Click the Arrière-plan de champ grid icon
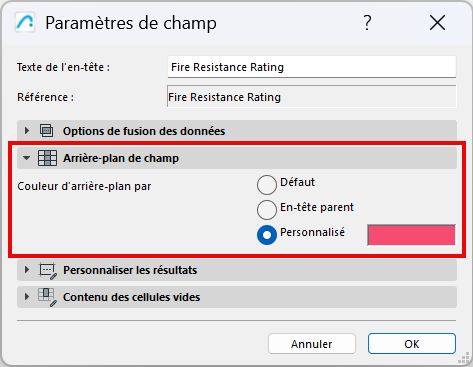Image resolution: width=473 pixels, height=367 pixels. coord(47,158)
